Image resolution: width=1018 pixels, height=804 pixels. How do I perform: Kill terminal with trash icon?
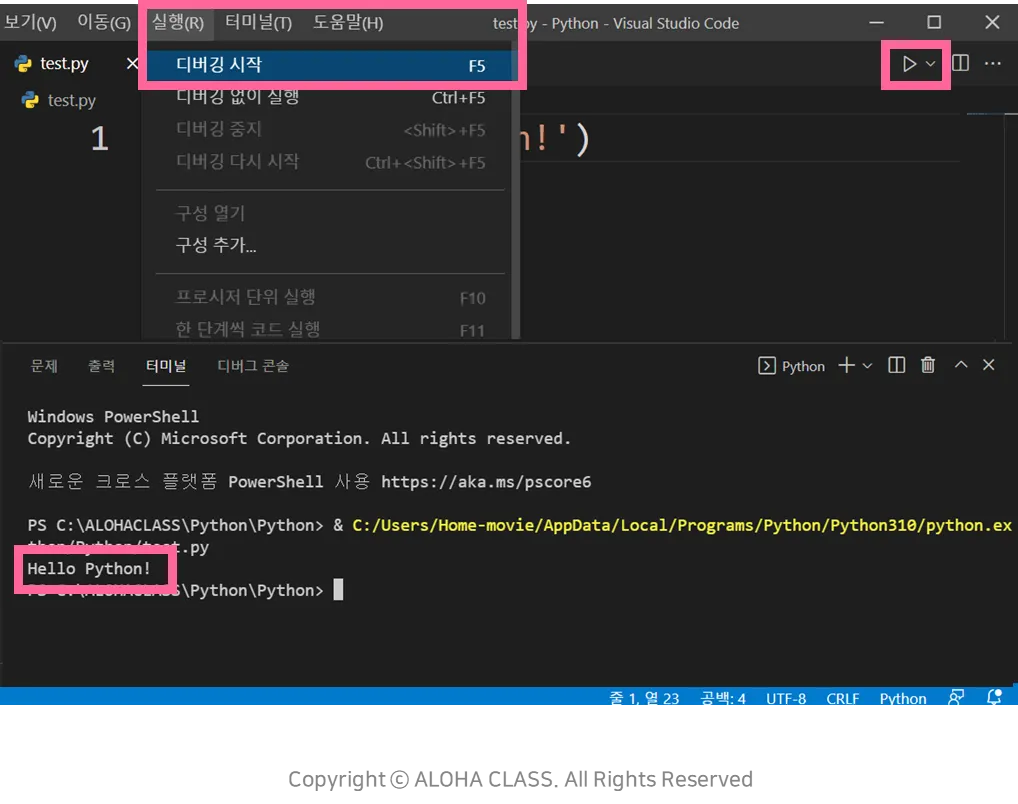[928, 365]
